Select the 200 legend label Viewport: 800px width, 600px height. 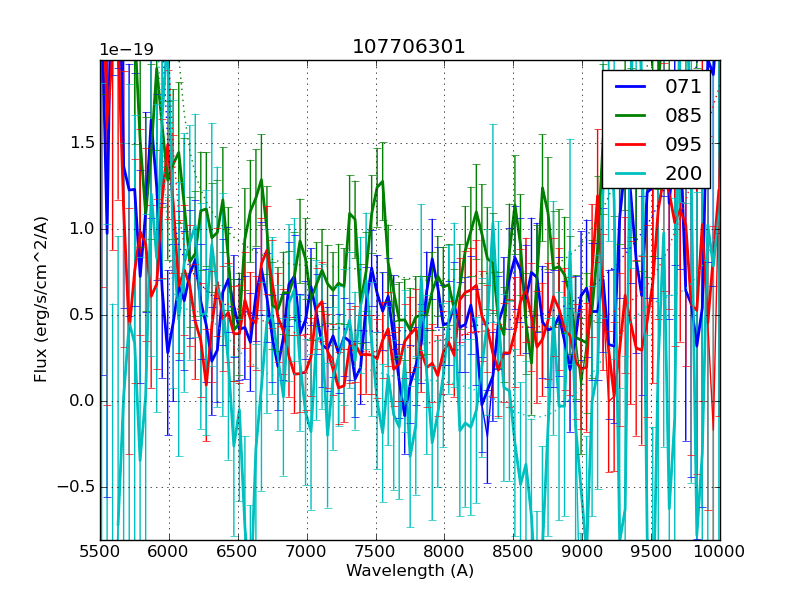pos(683,173)
